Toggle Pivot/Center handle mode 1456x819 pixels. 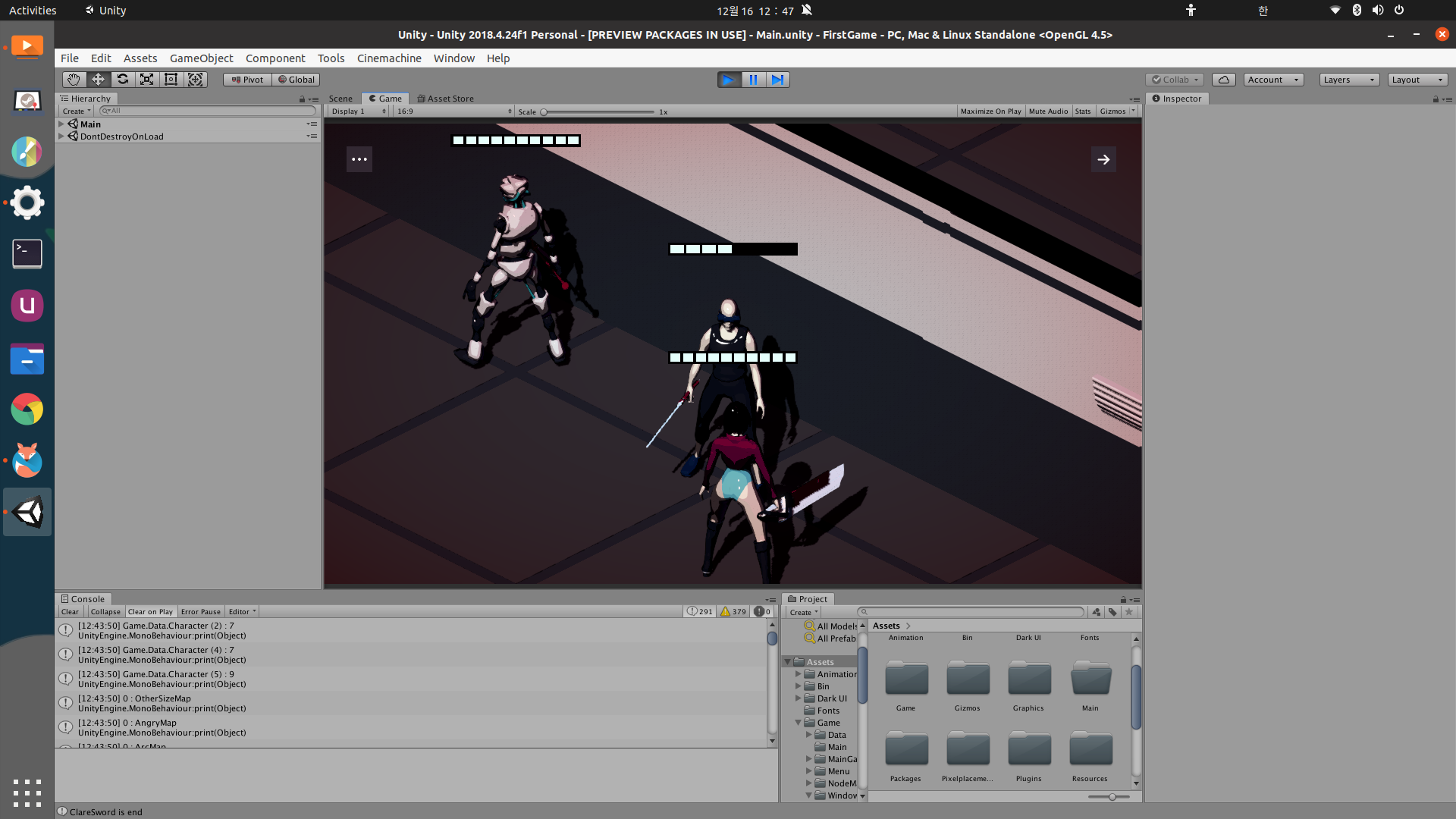pyautogui.click(x=247, y=80)
